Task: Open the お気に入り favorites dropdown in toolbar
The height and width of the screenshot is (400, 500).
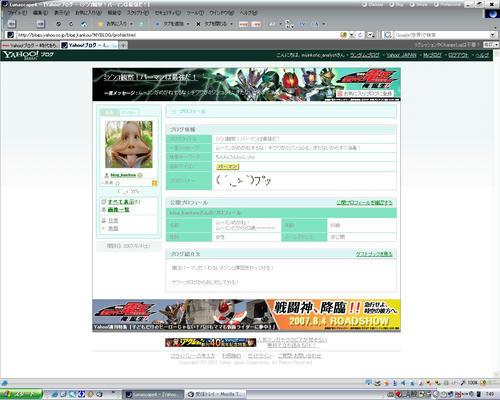Action: (x=115, y=24)
